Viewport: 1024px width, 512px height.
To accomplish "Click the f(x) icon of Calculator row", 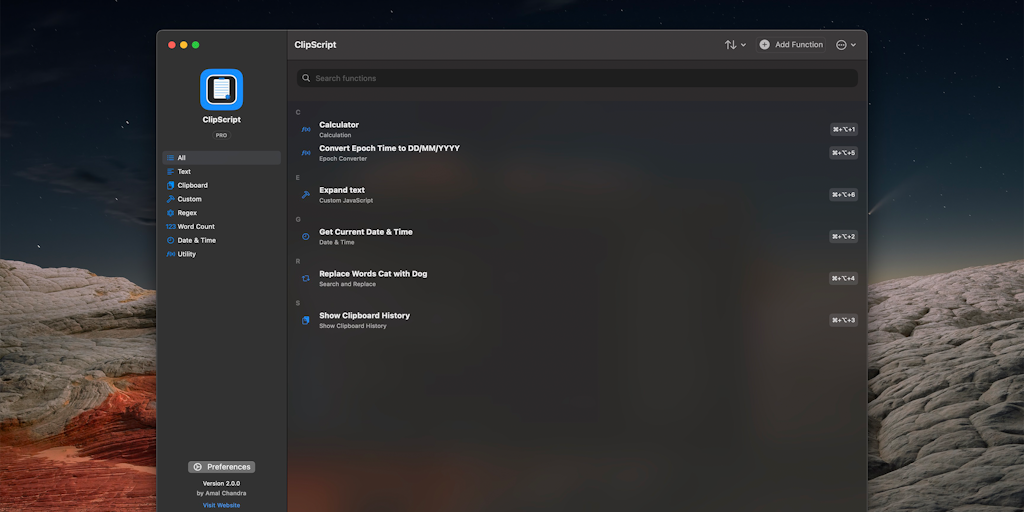I will pyautogui.click(x=306, y=129).
